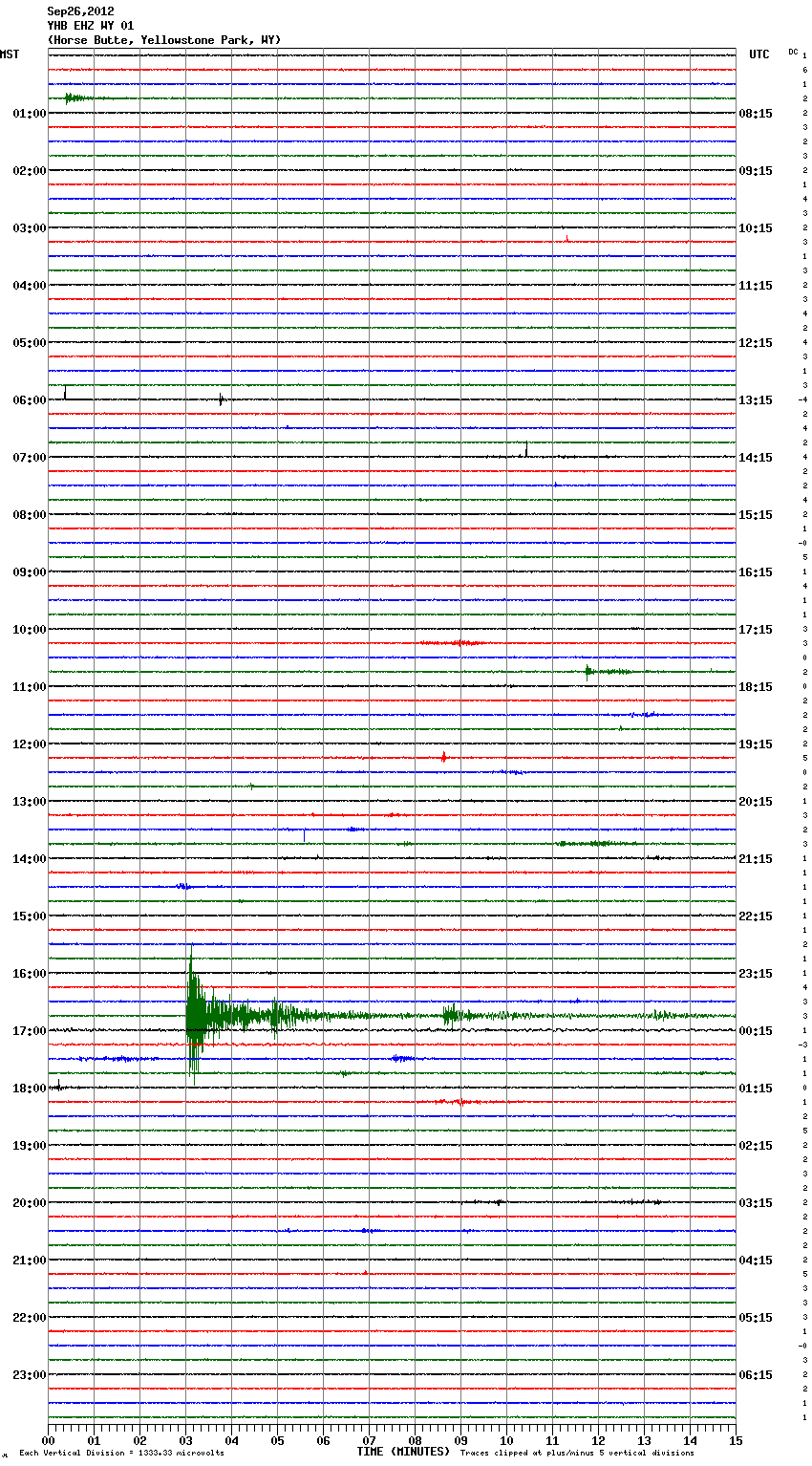Click the 10:15 UTC time label
The image size is (812, 1466).
[x=756, y=228]
